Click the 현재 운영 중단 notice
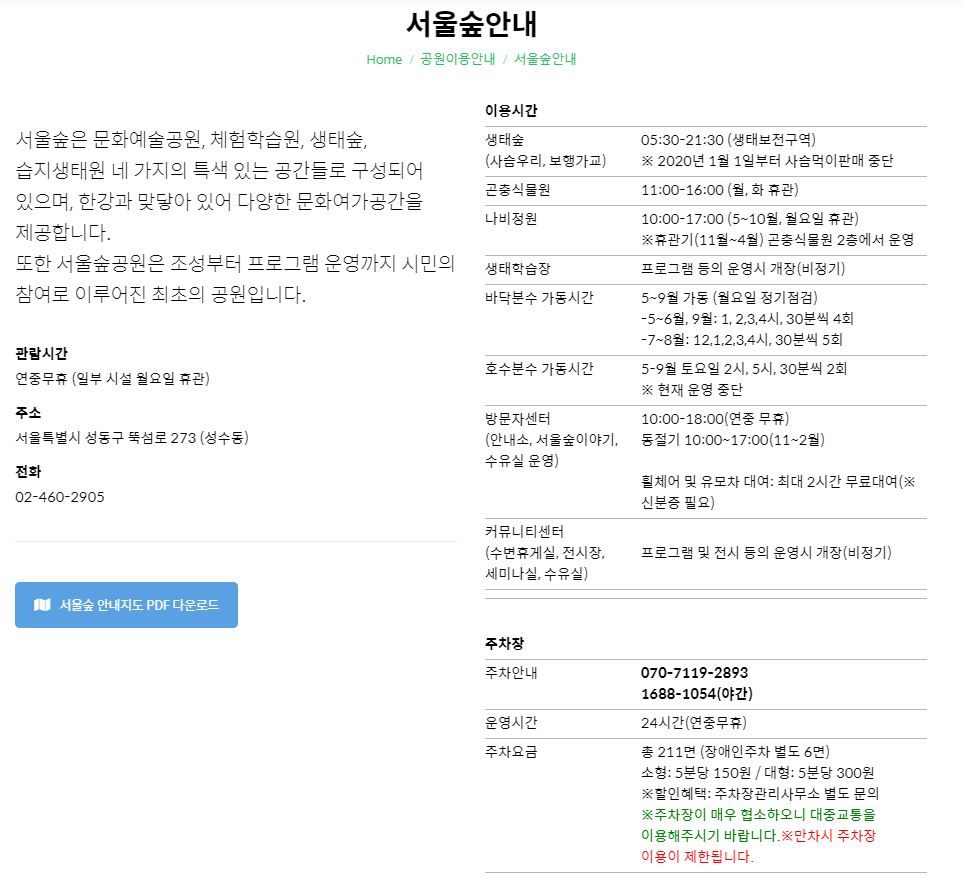The width and height of the screenshot is (964, 880). pyautogui.click(x=692, y=389)
